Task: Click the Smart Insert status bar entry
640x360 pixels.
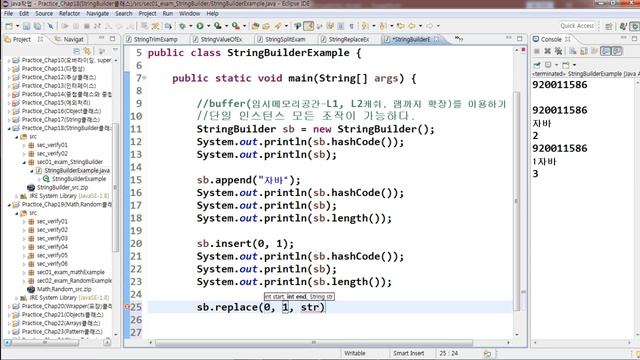Action: [409, 353]
